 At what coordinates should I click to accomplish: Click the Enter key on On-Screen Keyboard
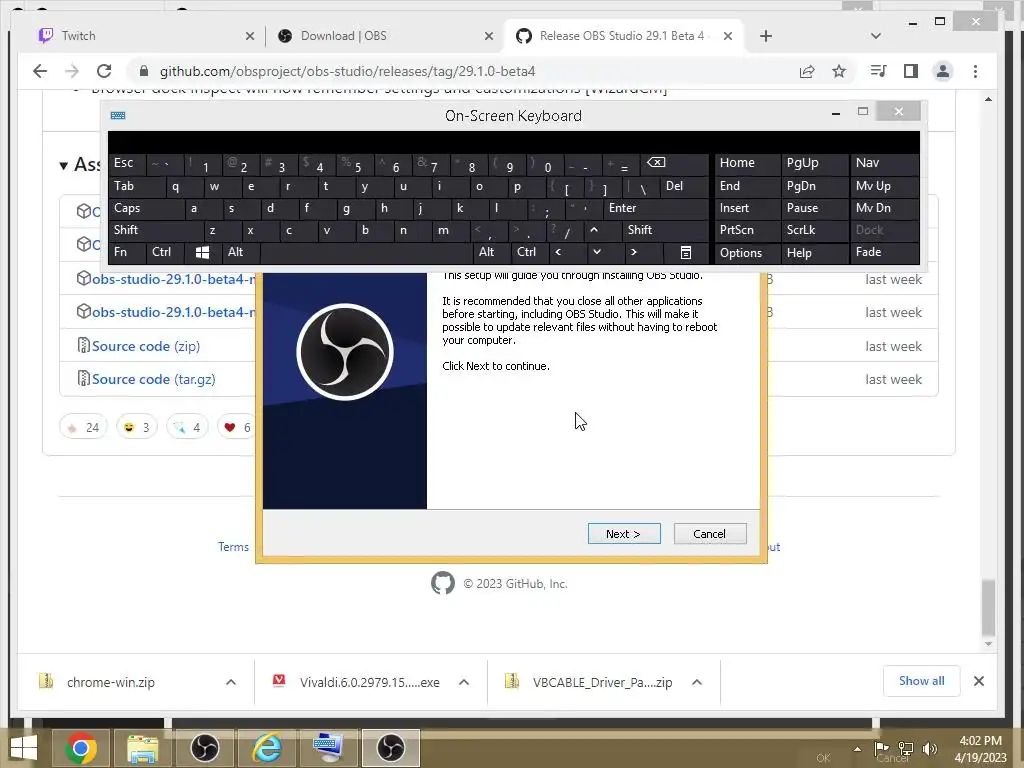point(656,208)
